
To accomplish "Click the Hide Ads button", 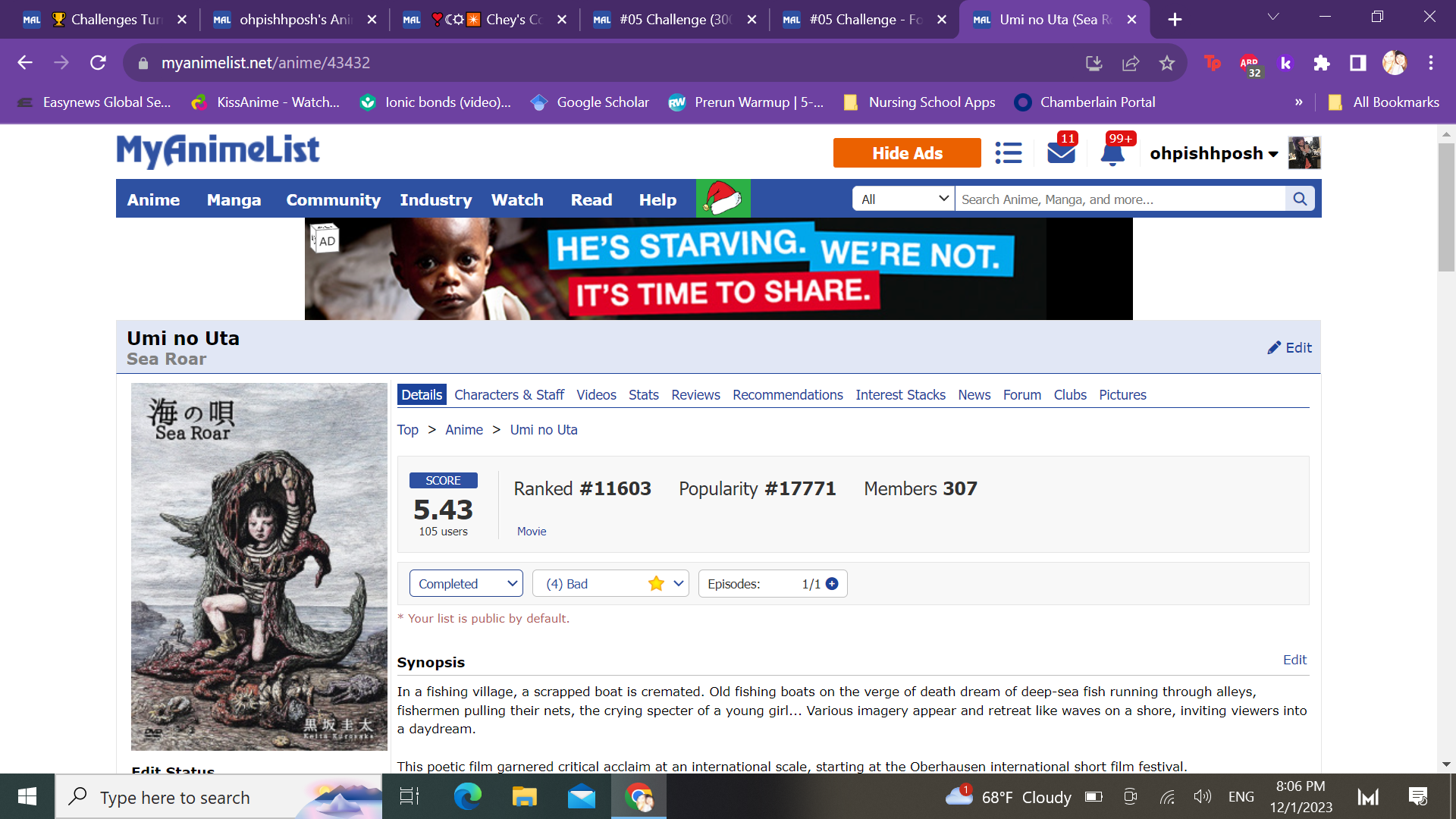I will (906, 153).
